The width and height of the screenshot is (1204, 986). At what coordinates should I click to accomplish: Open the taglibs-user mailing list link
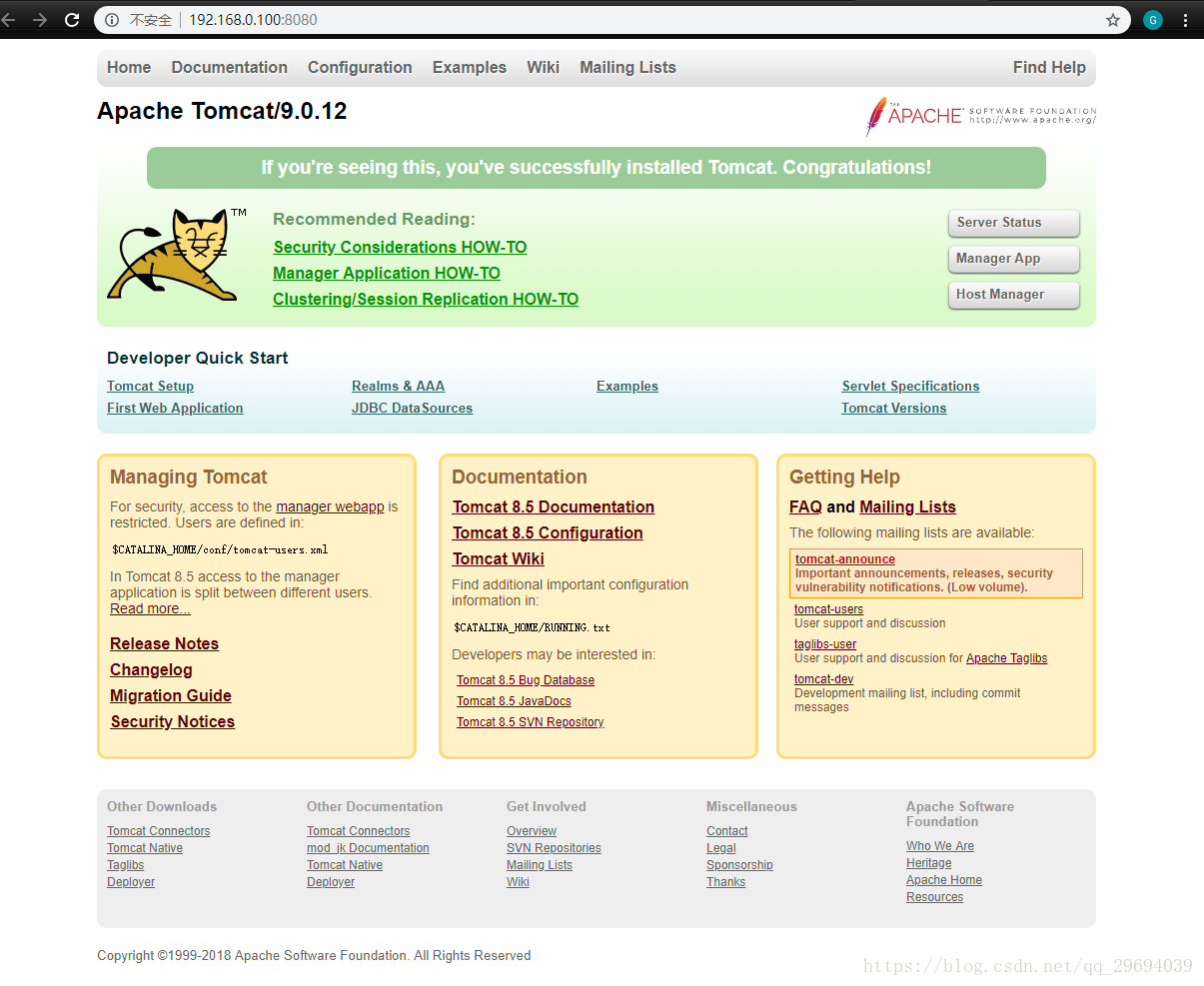pyautogui.click(x=825, y=644)
